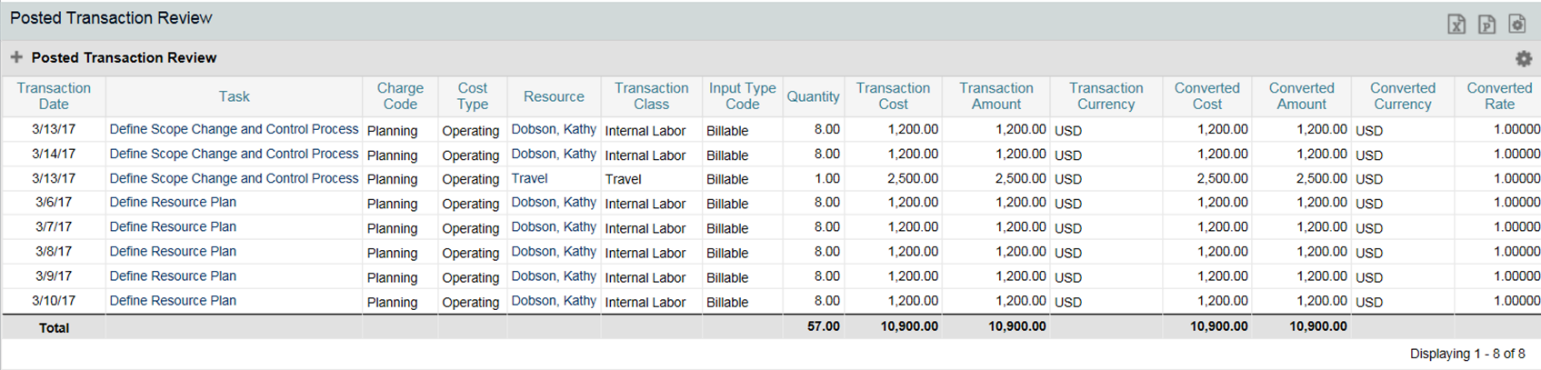The height and width of the screenshot is (370, 1541).
Task: Select the 3/6/17 transaction date cell
Action: [53, 202]
